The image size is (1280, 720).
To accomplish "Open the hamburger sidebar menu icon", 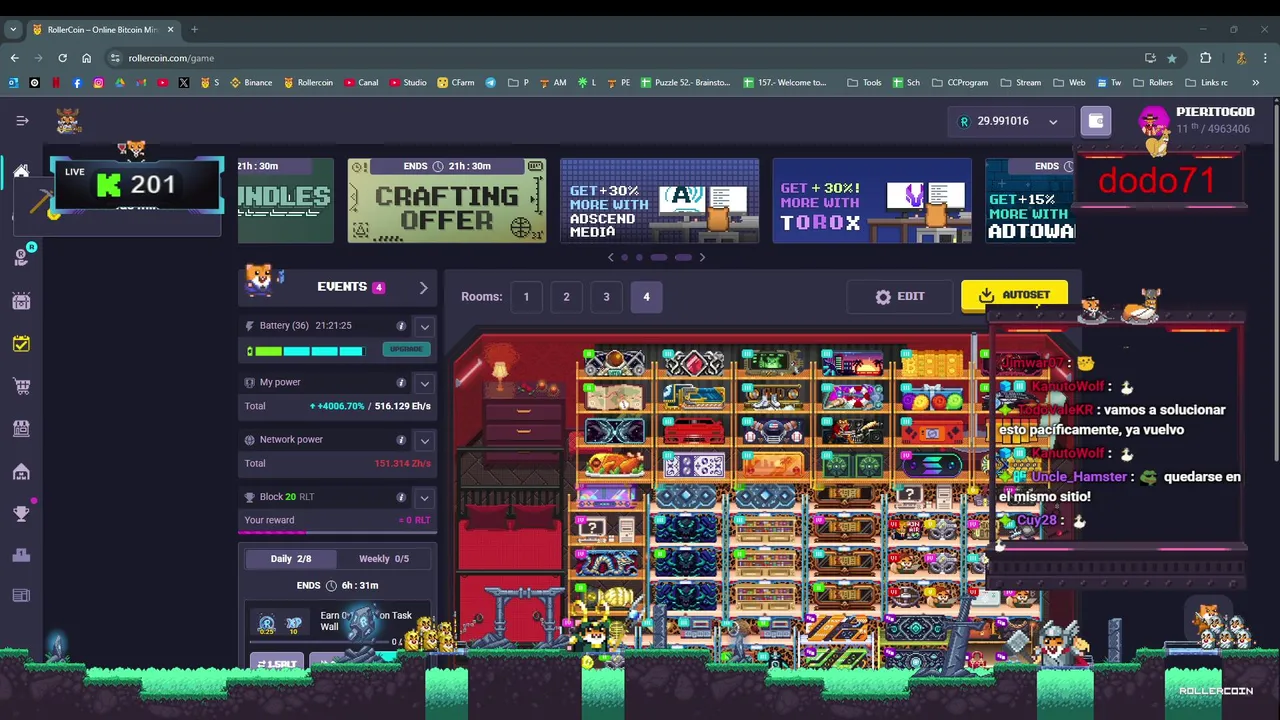I will pos(22,121).
